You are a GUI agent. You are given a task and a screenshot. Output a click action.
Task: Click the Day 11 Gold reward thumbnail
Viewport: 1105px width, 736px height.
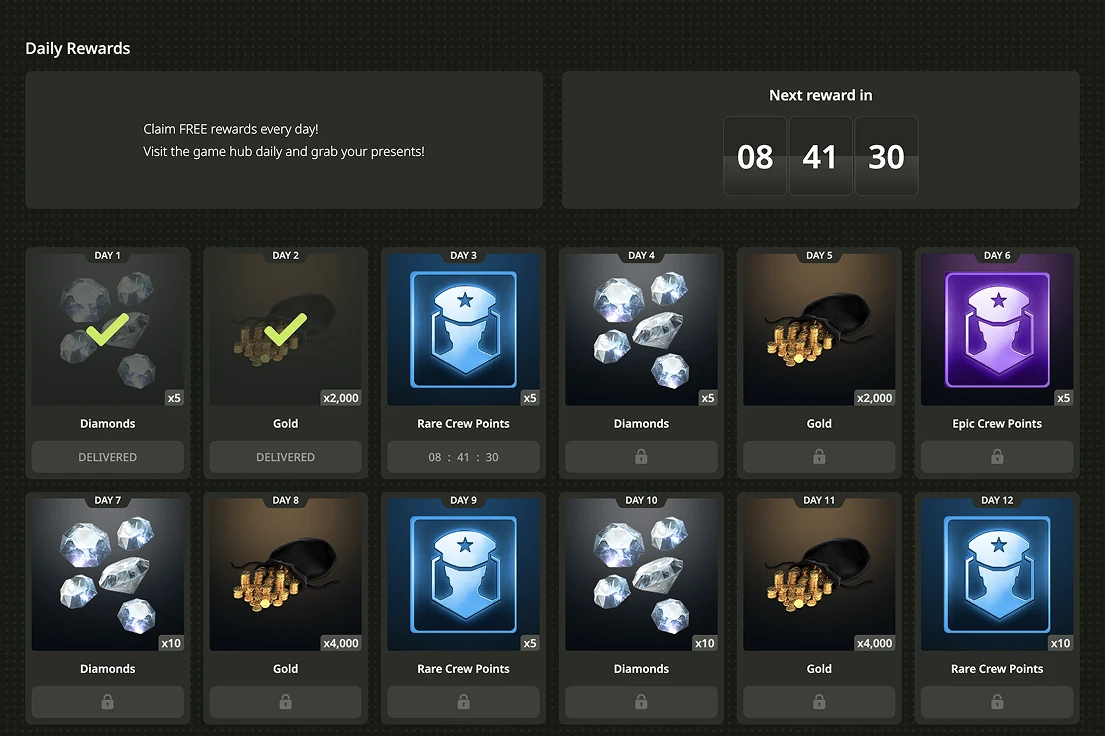(819, 575)
